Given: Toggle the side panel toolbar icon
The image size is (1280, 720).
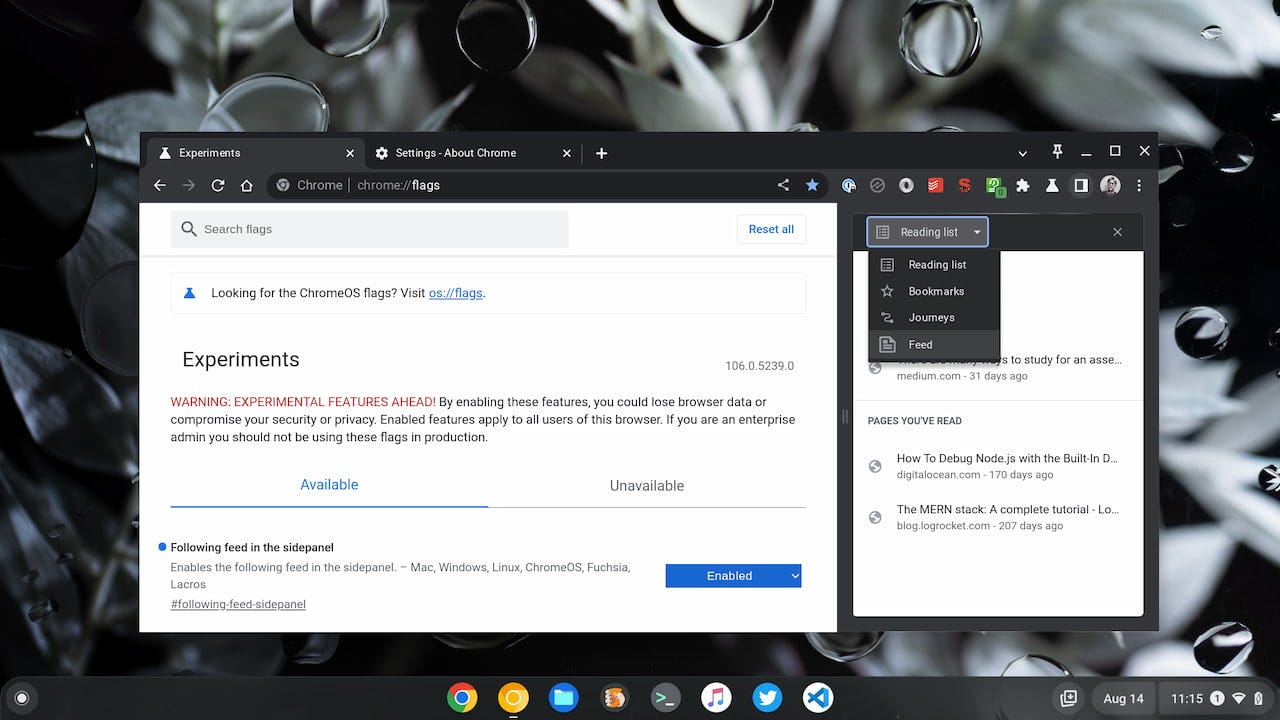Looking at the screenshot, I should click(1081, 185).
